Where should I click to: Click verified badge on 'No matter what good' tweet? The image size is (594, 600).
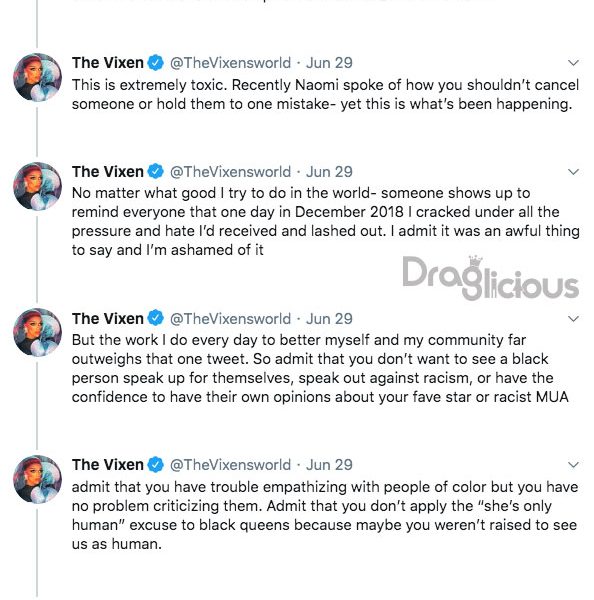pos(156,171)
